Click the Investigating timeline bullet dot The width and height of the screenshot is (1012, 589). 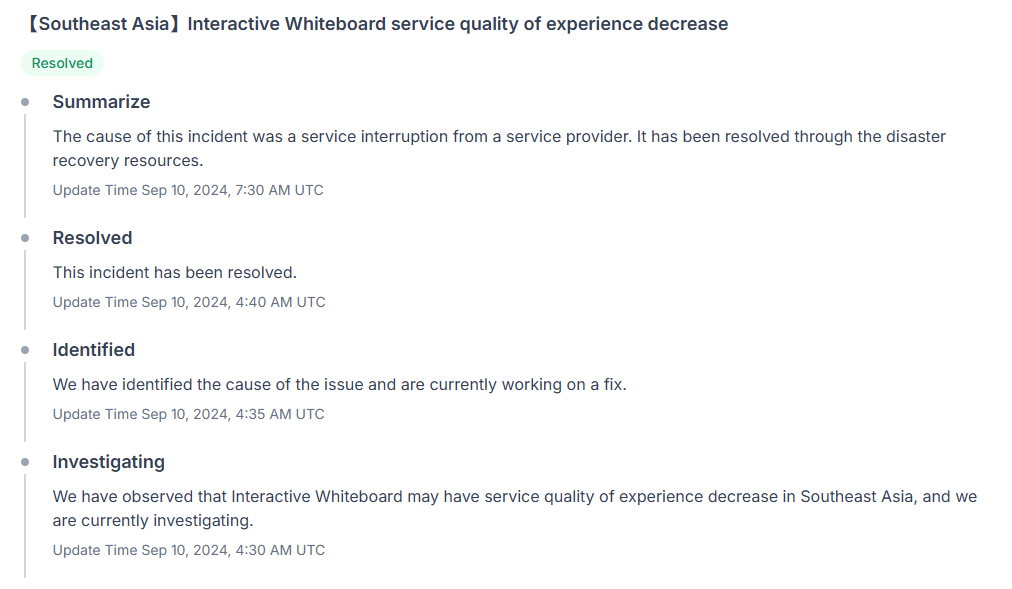click(25, 462)
